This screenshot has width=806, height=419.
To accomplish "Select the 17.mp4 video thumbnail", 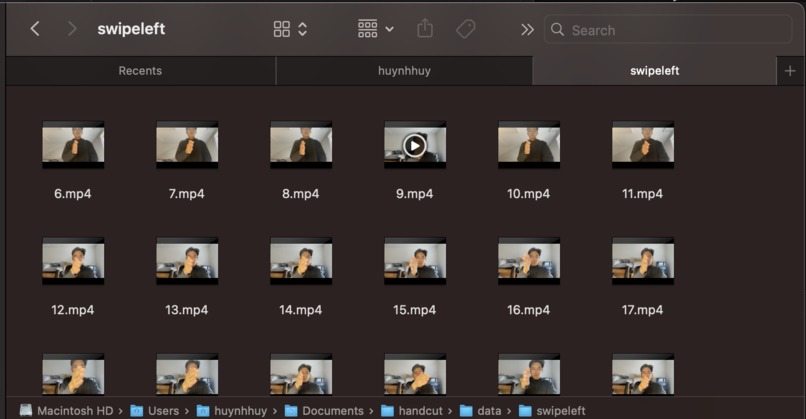I will coord(643,261).
